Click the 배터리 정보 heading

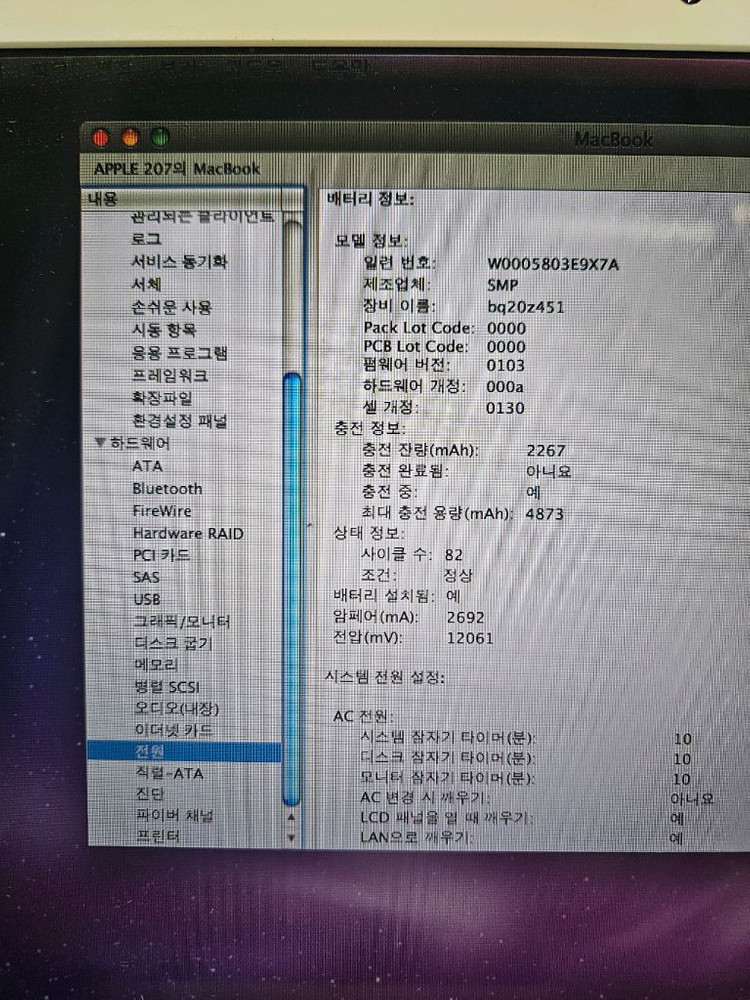(x=371, y=199)
